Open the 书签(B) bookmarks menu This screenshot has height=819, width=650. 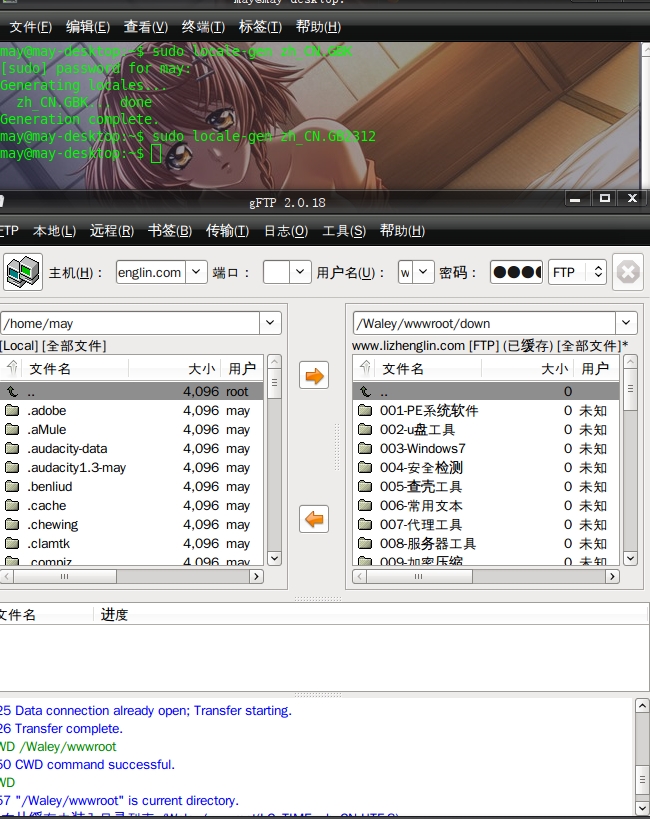point(170,230)
